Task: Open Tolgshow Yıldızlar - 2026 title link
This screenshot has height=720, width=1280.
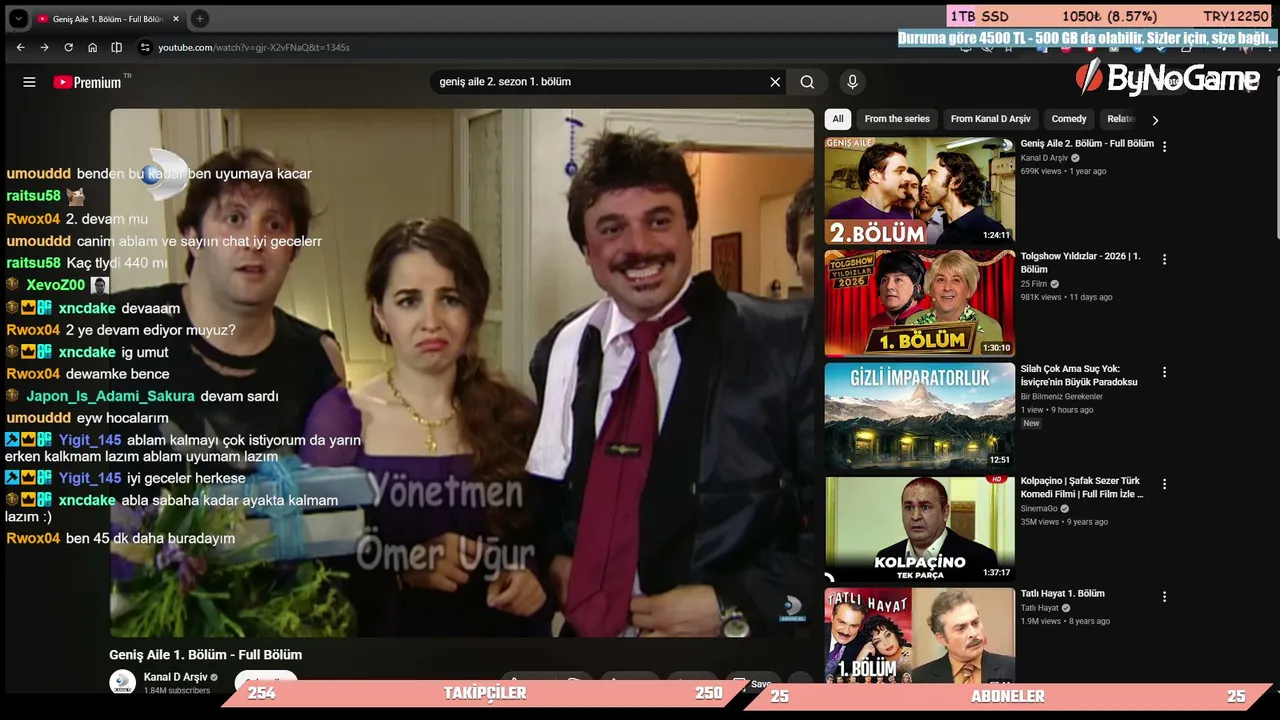Action: point(1080,263)
